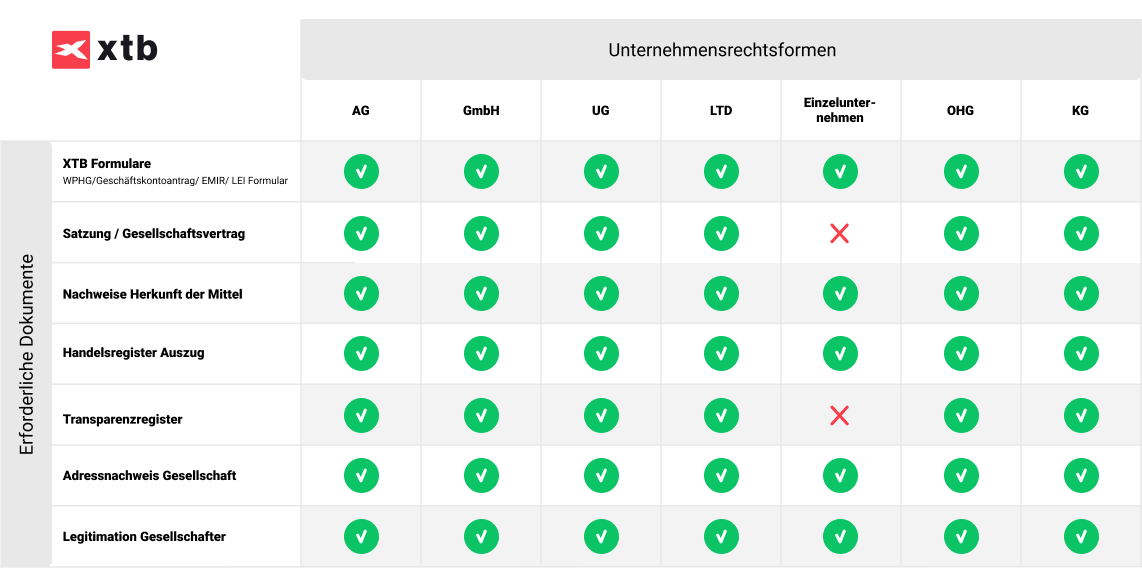This screenshot has width=1142, height=586.
Task: Click Einzelunternehmen checkmark for Handelsregister Auszug
Action: 840,354
